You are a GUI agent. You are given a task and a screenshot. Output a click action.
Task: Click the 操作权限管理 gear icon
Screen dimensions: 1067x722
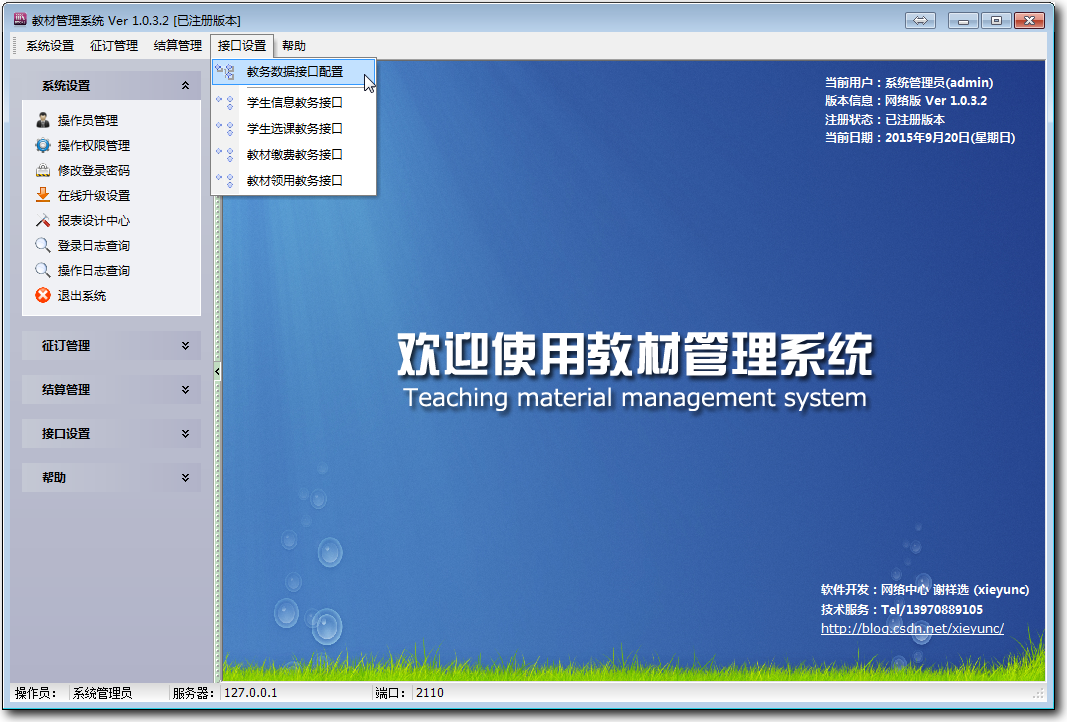(43, 146)
